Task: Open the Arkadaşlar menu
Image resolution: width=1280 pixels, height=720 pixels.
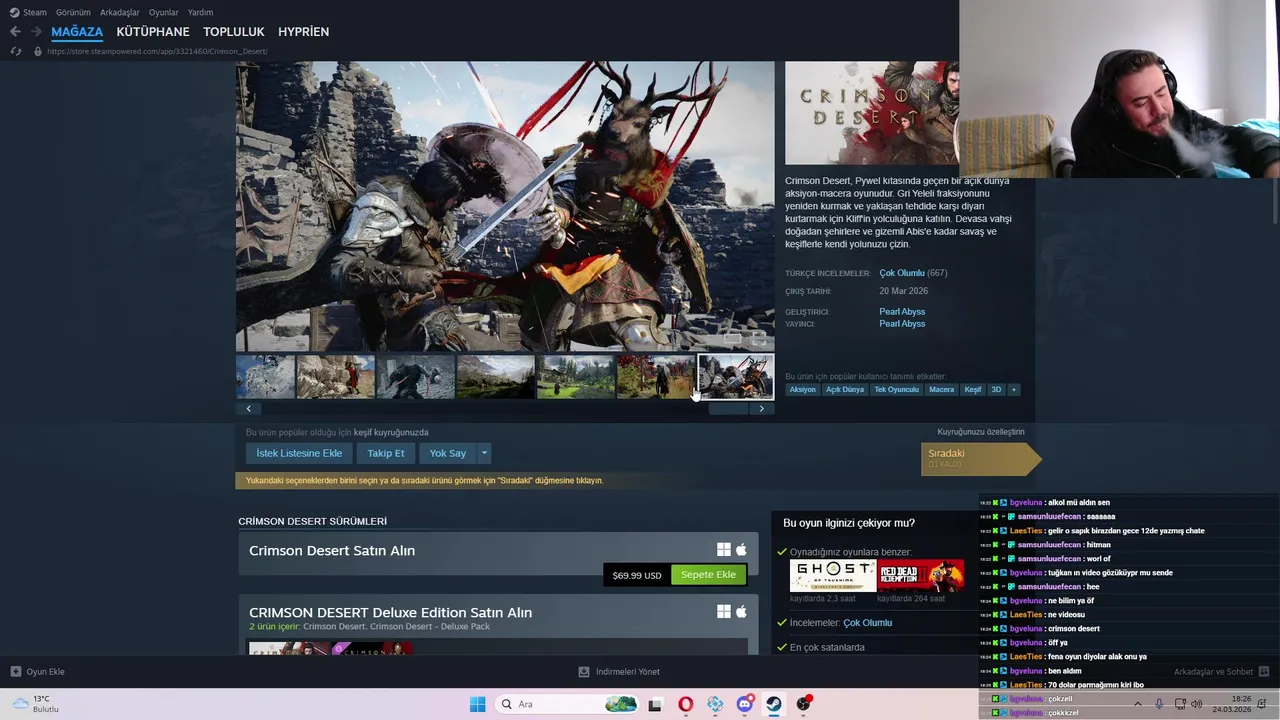Action: coord(120,12)
